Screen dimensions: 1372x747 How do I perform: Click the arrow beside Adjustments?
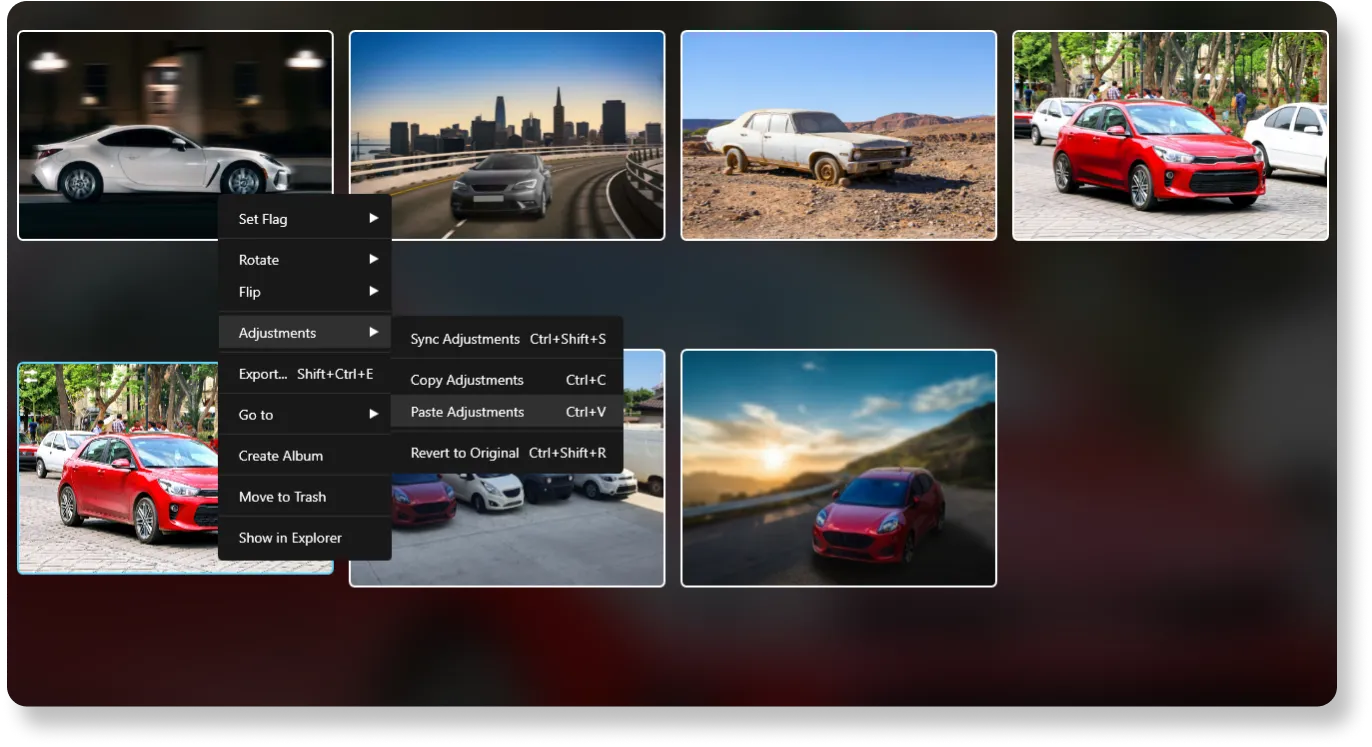pyautogui.click(x=373, y=332)
